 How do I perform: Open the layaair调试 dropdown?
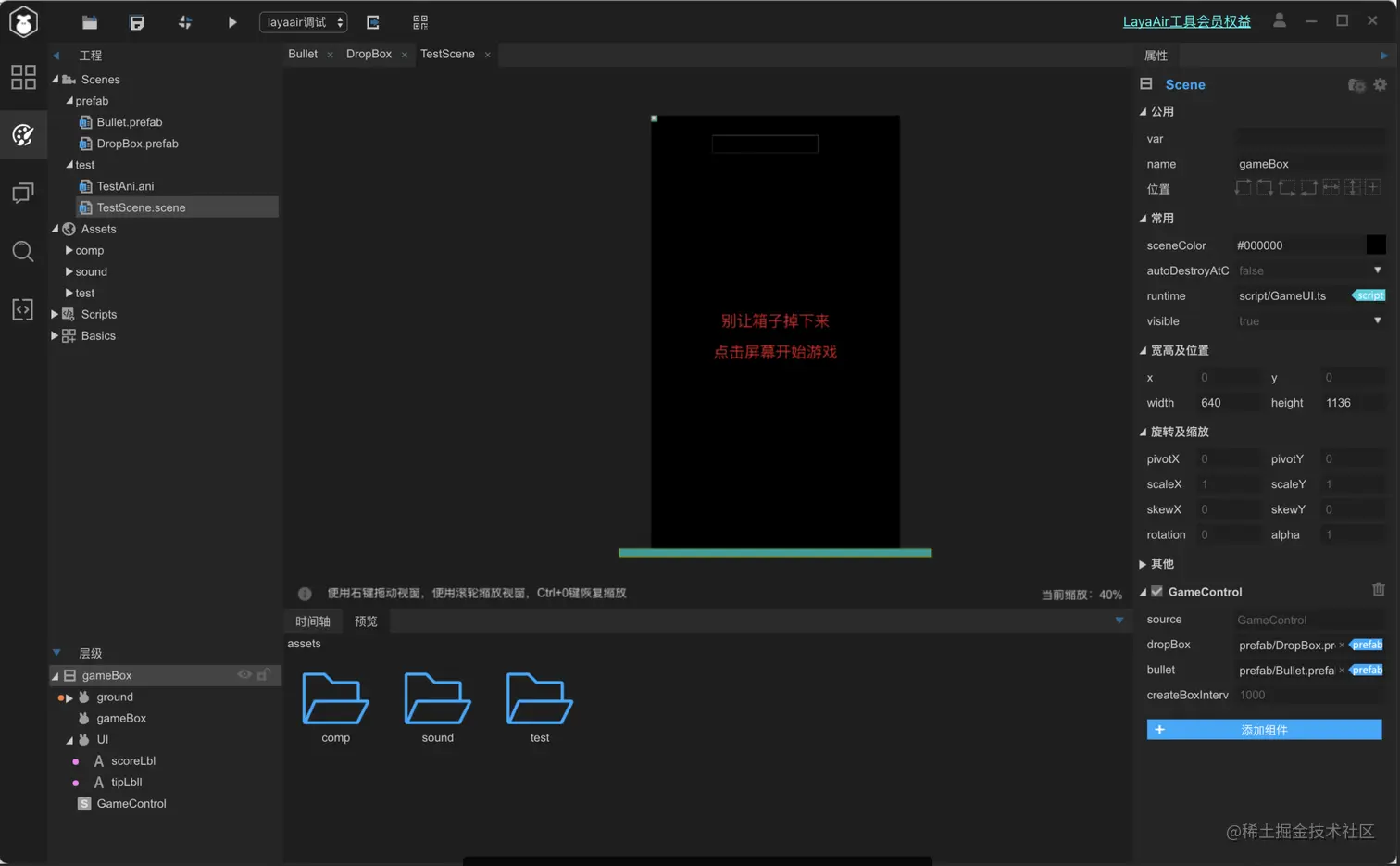[303, 20]
